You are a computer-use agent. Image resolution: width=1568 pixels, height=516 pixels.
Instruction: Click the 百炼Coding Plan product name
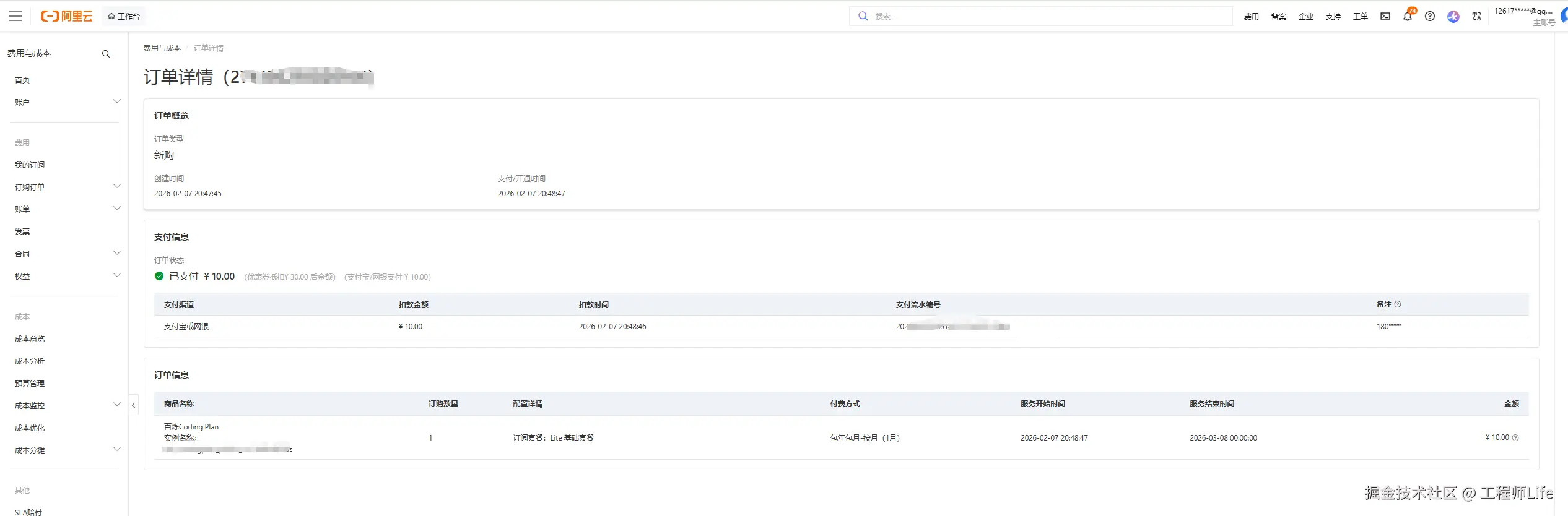point(191,426)
